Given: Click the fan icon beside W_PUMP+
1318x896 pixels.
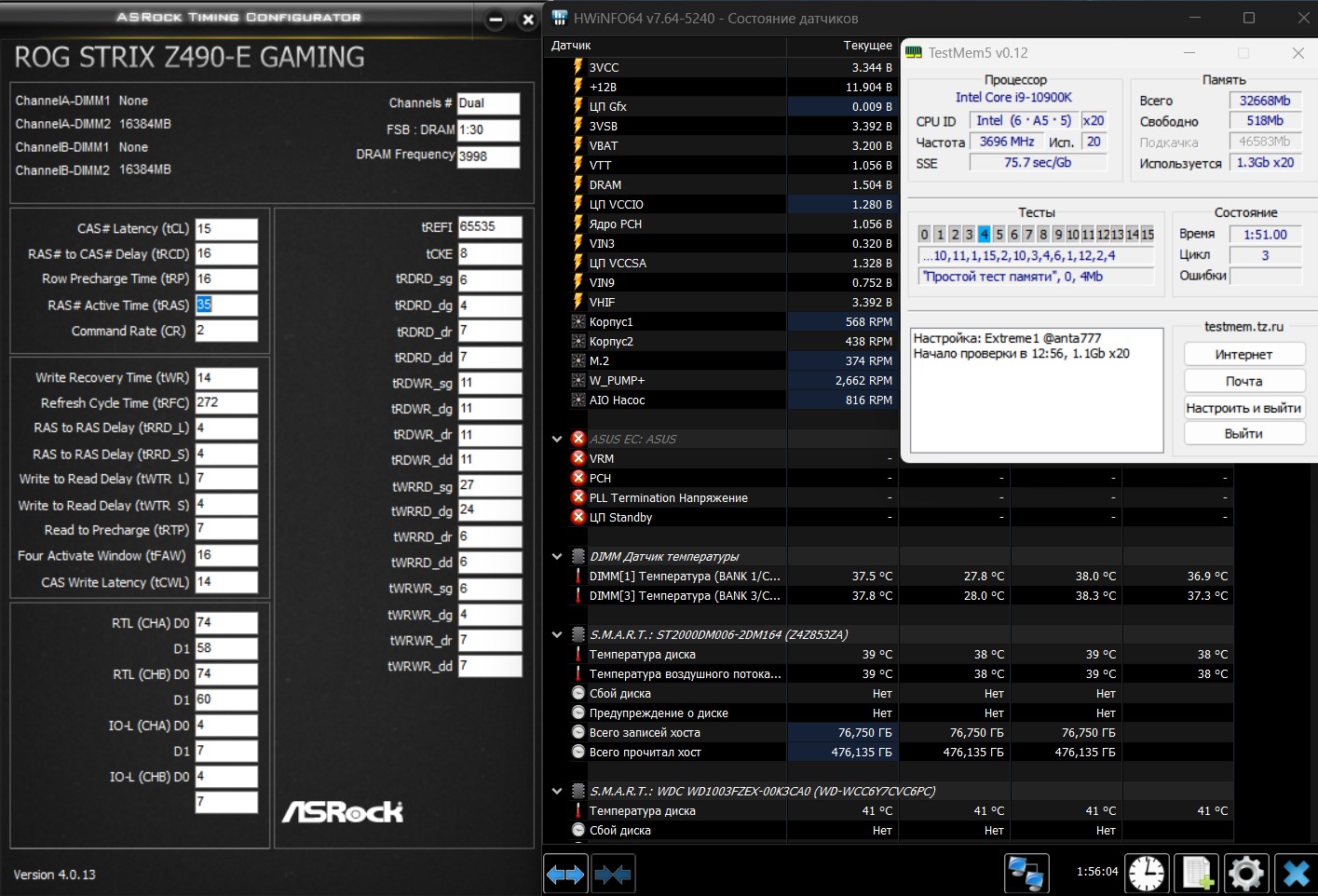Looking at the screenshot, I should (578, 380).
